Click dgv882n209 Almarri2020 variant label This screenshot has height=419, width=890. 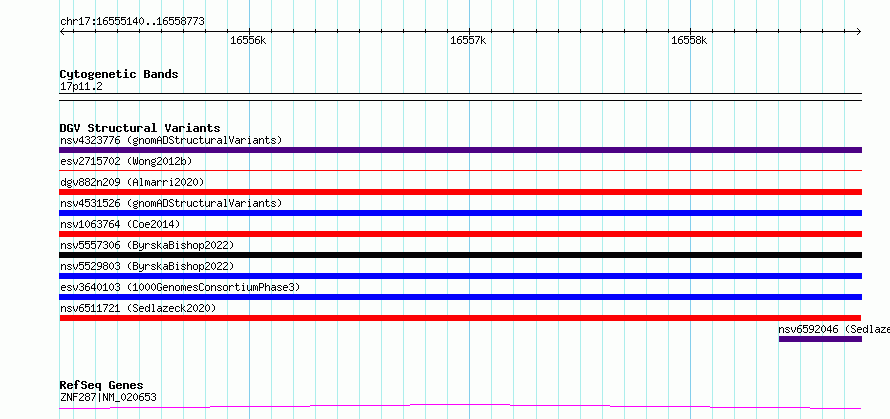click(132, 182)
